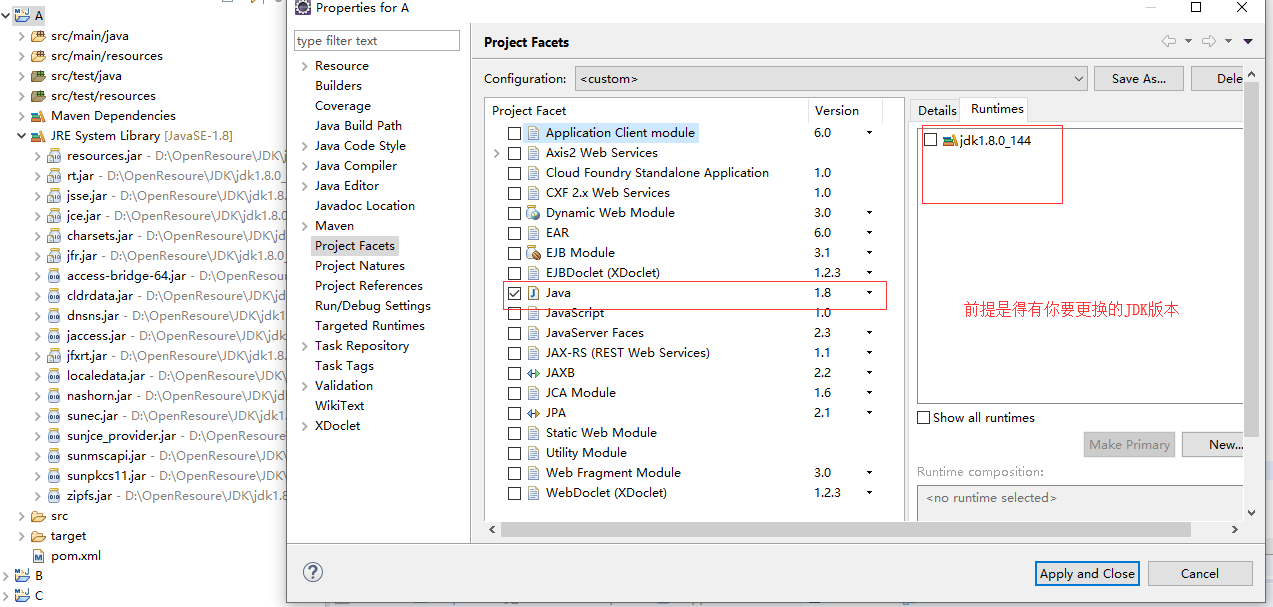
Task: Click the src/main/java package folder icon
Action: click(38, 36)
